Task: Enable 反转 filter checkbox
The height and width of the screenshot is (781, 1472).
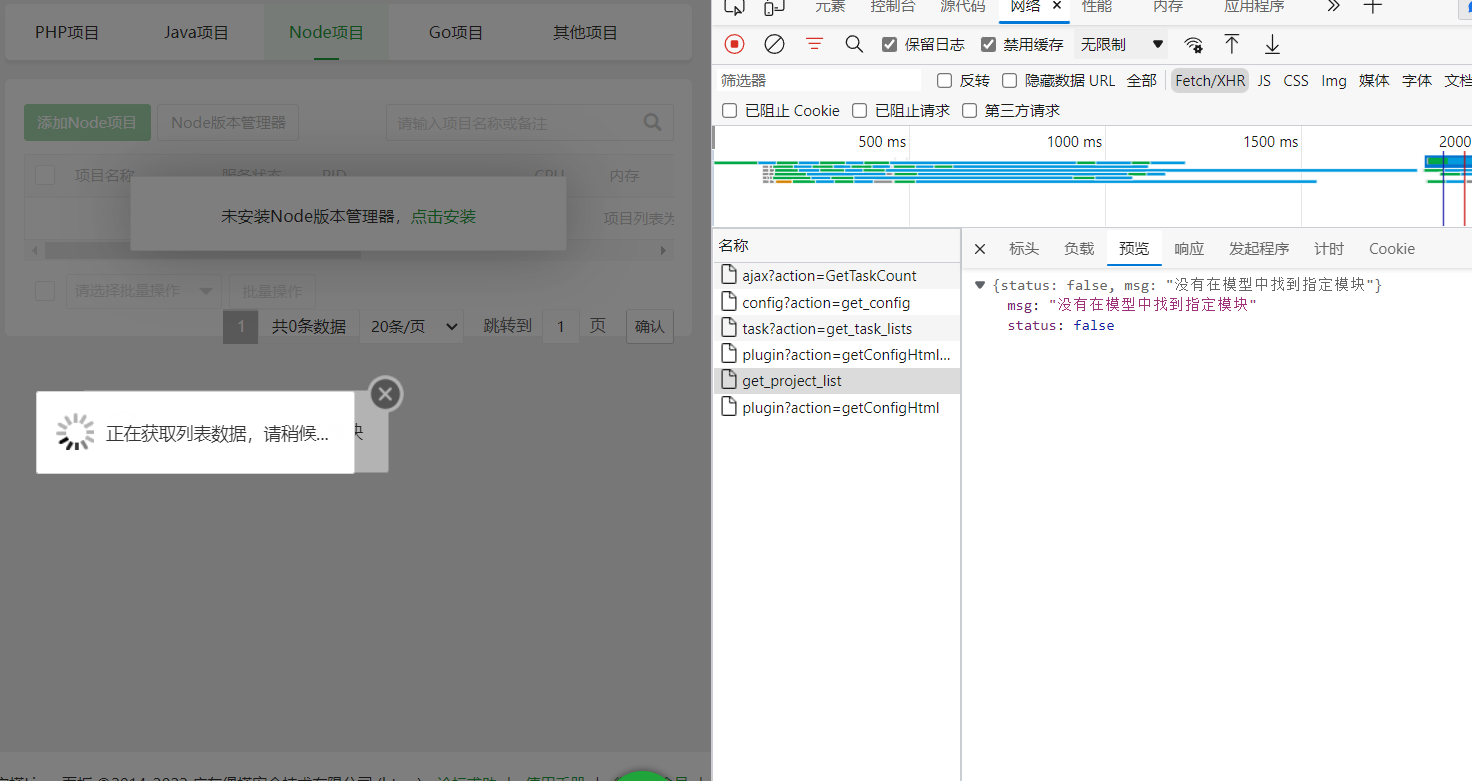Action: (x=944, y=80)
